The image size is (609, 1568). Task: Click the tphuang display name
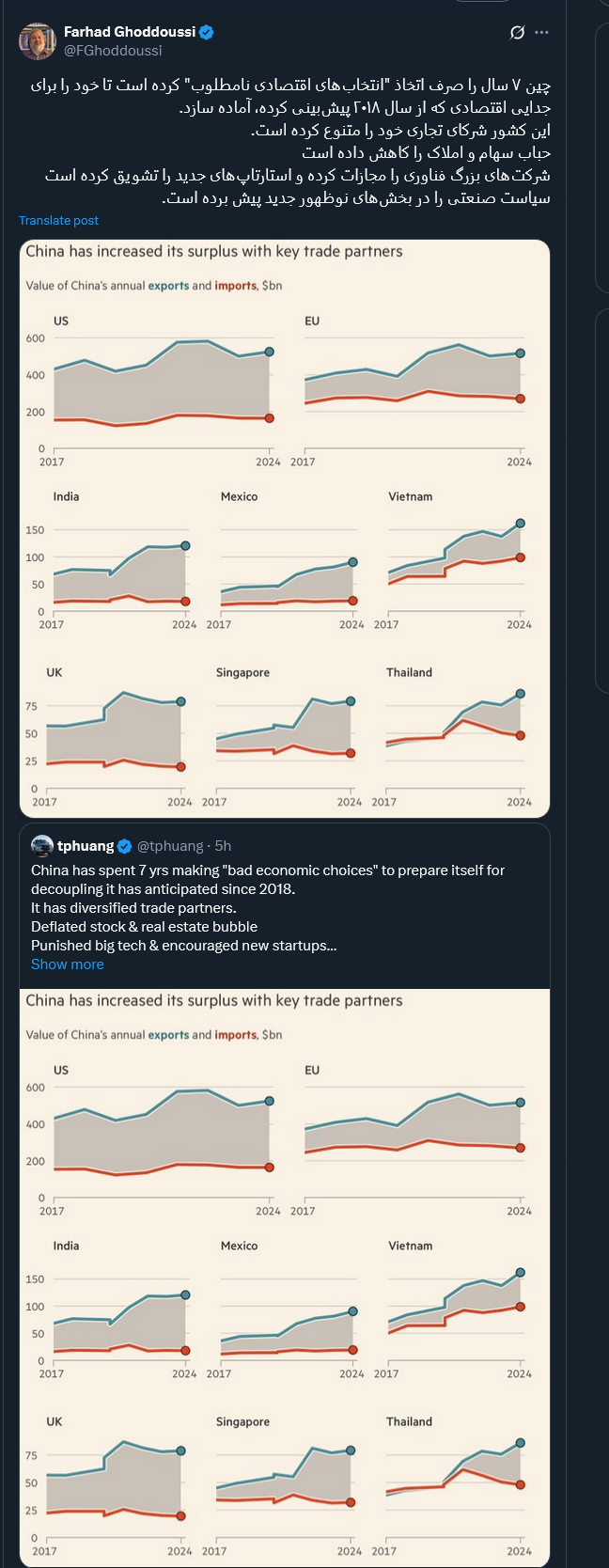pos(86,846)
